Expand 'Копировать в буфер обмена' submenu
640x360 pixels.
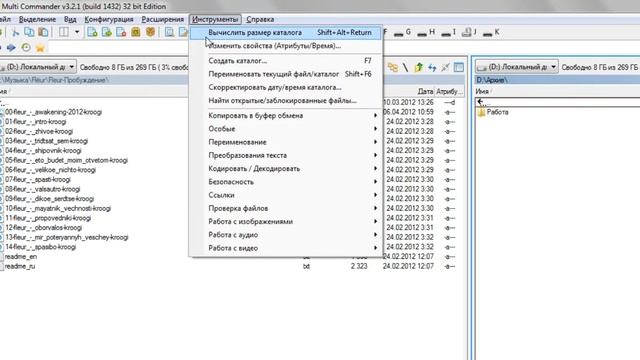coord(286,116)
